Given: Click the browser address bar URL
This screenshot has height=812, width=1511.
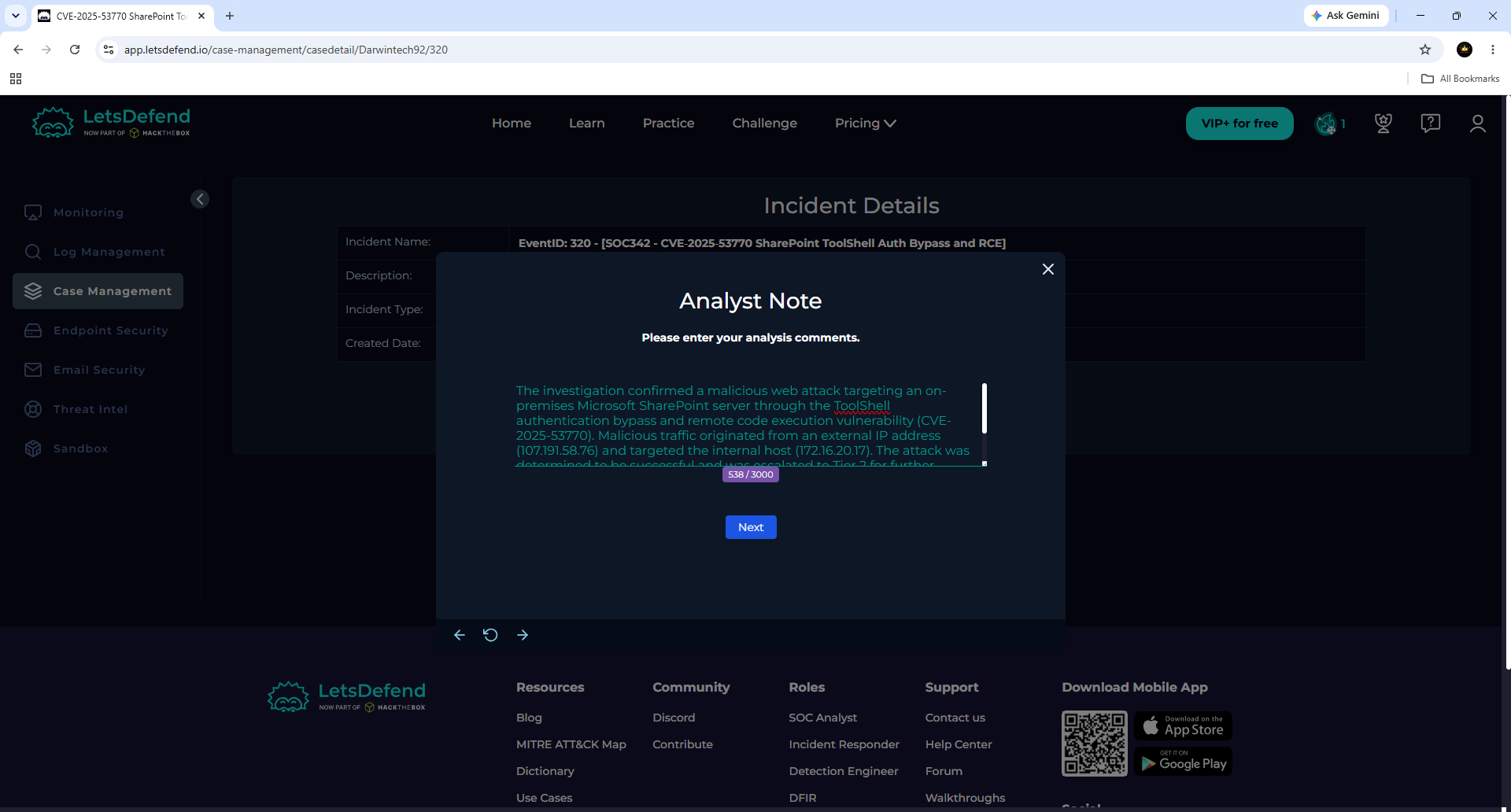Looking at the screenshot, I should click(x=286, y=50).
